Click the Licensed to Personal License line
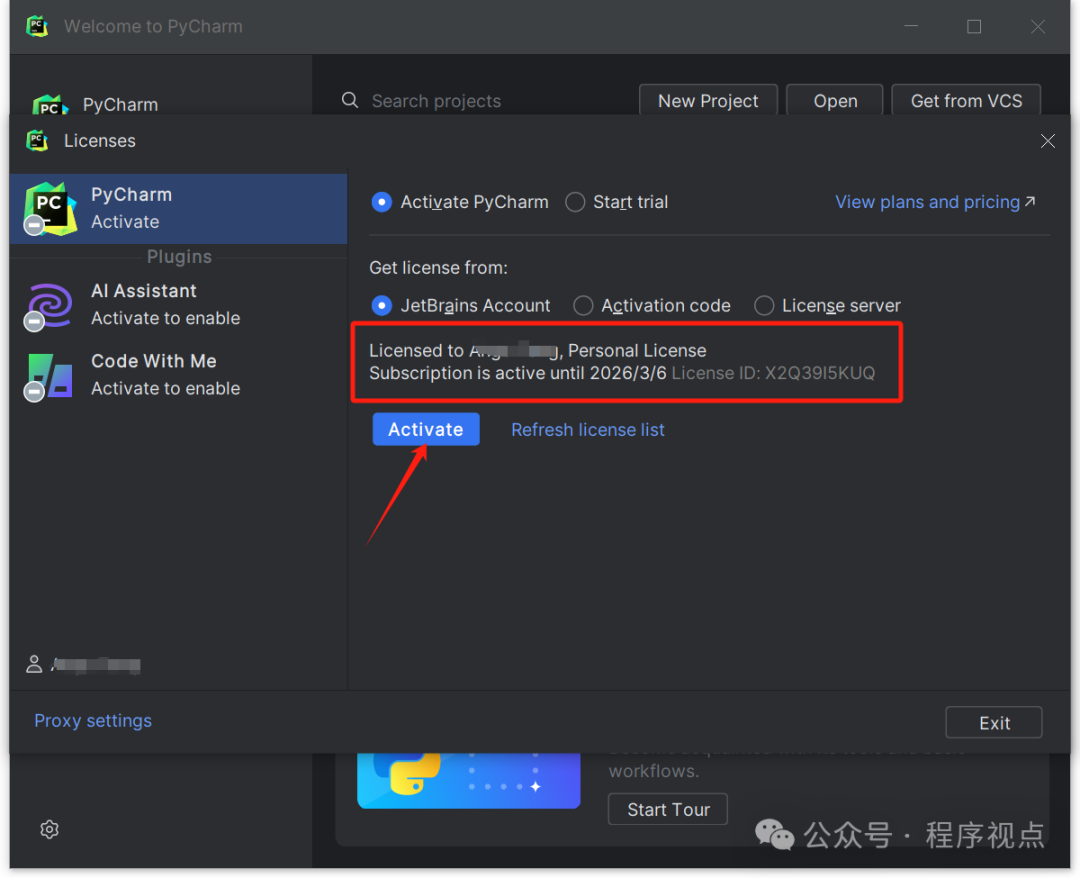The width and height of the screenshot is (1080, 878). pyautogui.click(x=538, y=351)
